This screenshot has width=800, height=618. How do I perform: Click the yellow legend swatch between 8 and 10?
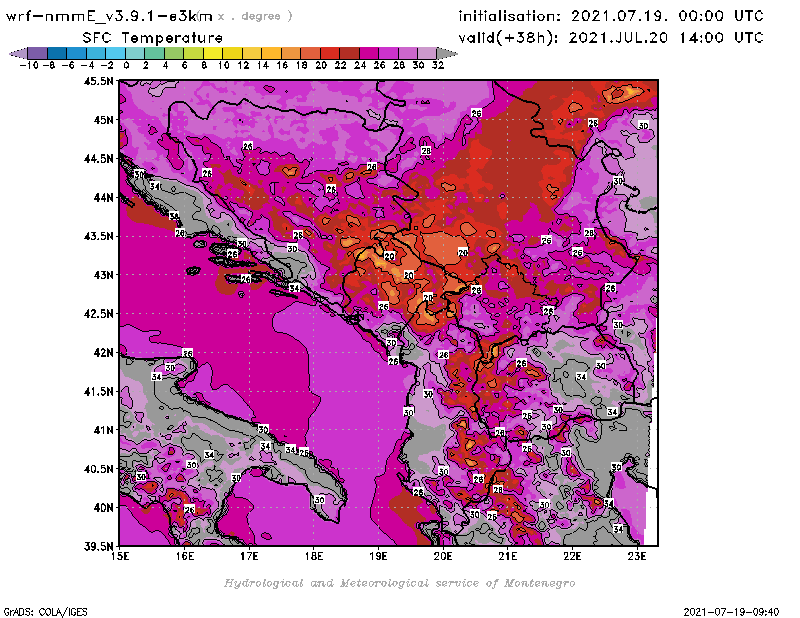point(213,53)
